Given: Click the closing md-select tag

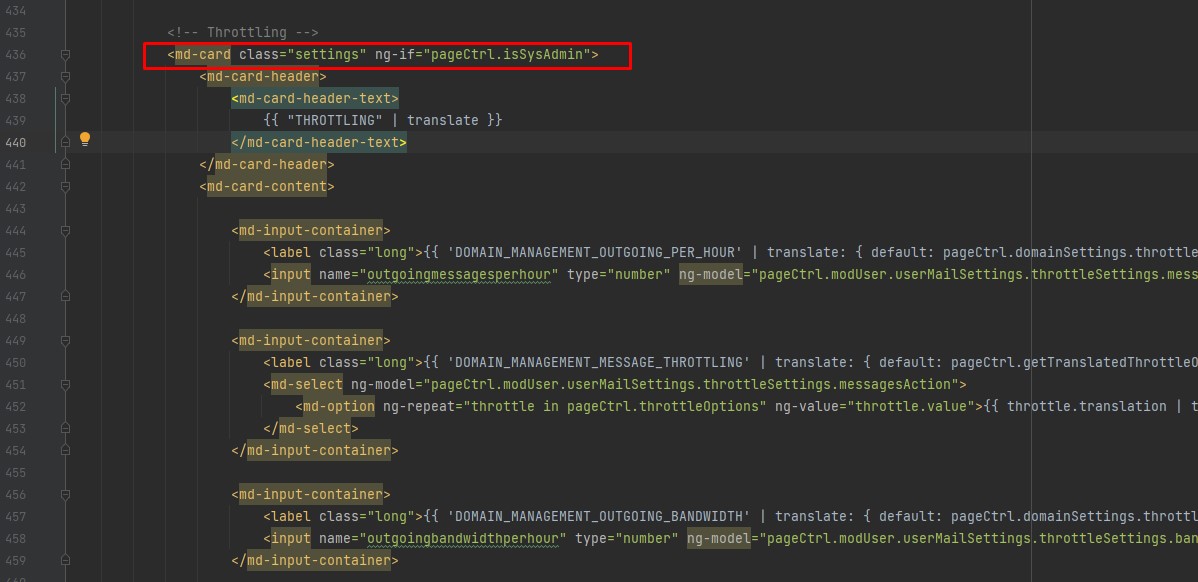Looking at the screenshot, I should point(310,428).
